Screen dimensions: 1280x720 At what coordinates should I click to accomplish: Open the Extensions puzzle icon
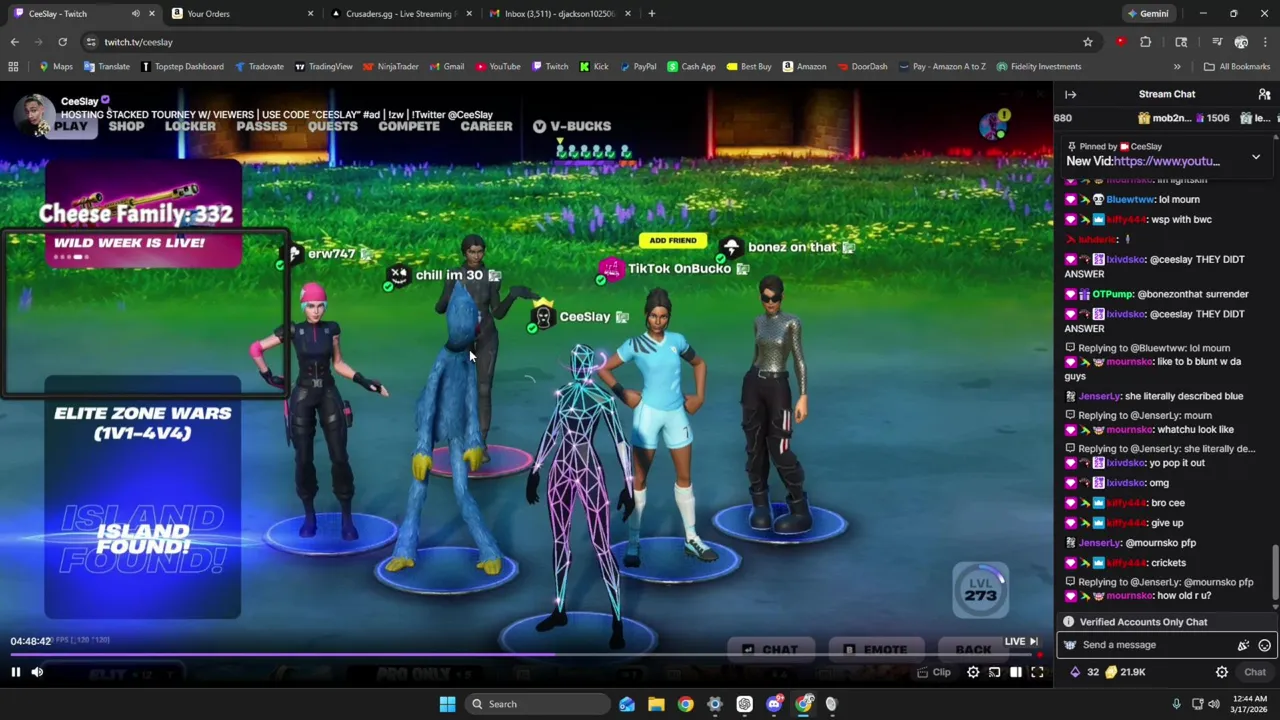click(1145, 42)
